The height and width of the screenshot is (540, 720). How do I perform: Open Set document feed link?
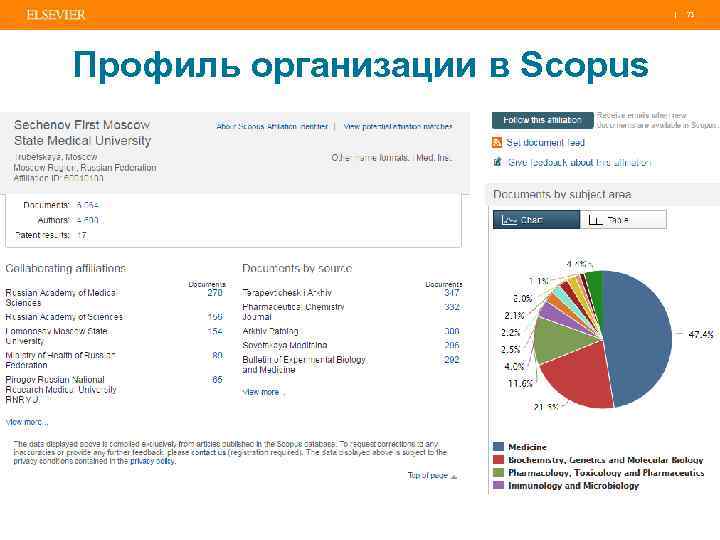[546, 143]
